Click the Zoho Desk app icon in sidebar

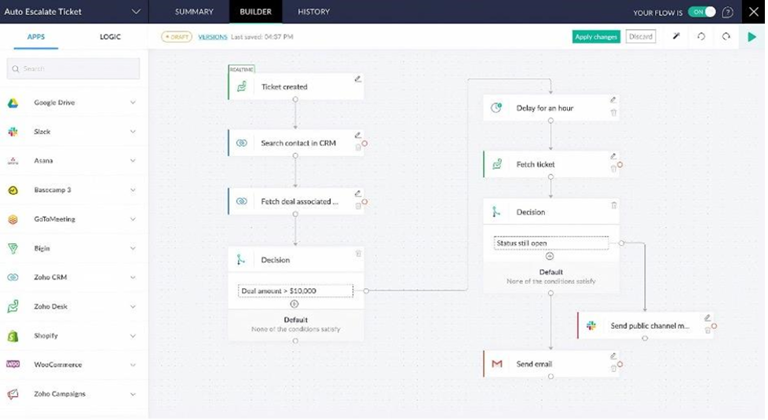click(x=13, y=306)
